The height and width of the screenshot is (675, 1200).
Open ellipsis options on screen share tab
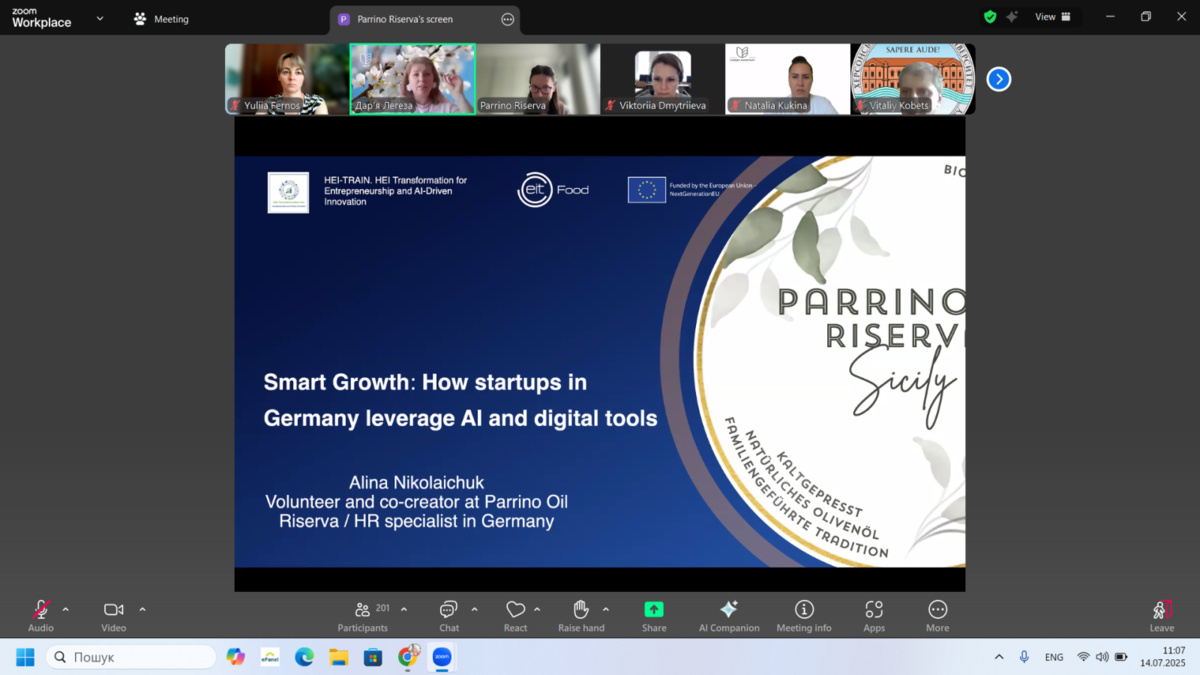coord(507,19)
